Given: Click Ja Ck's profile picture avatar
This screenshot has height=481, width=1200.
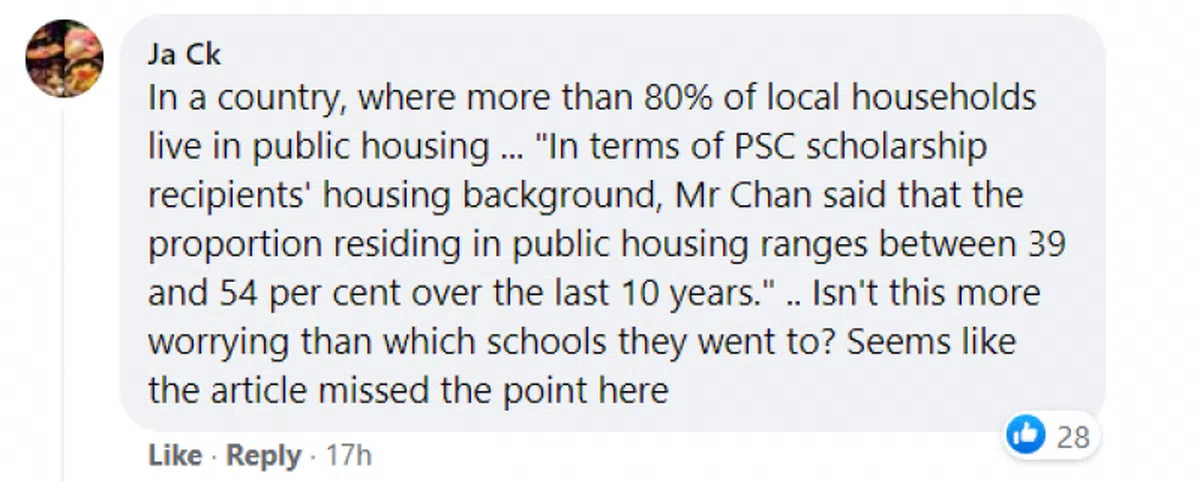Looking at the screenshot, I should pos(64,59).
